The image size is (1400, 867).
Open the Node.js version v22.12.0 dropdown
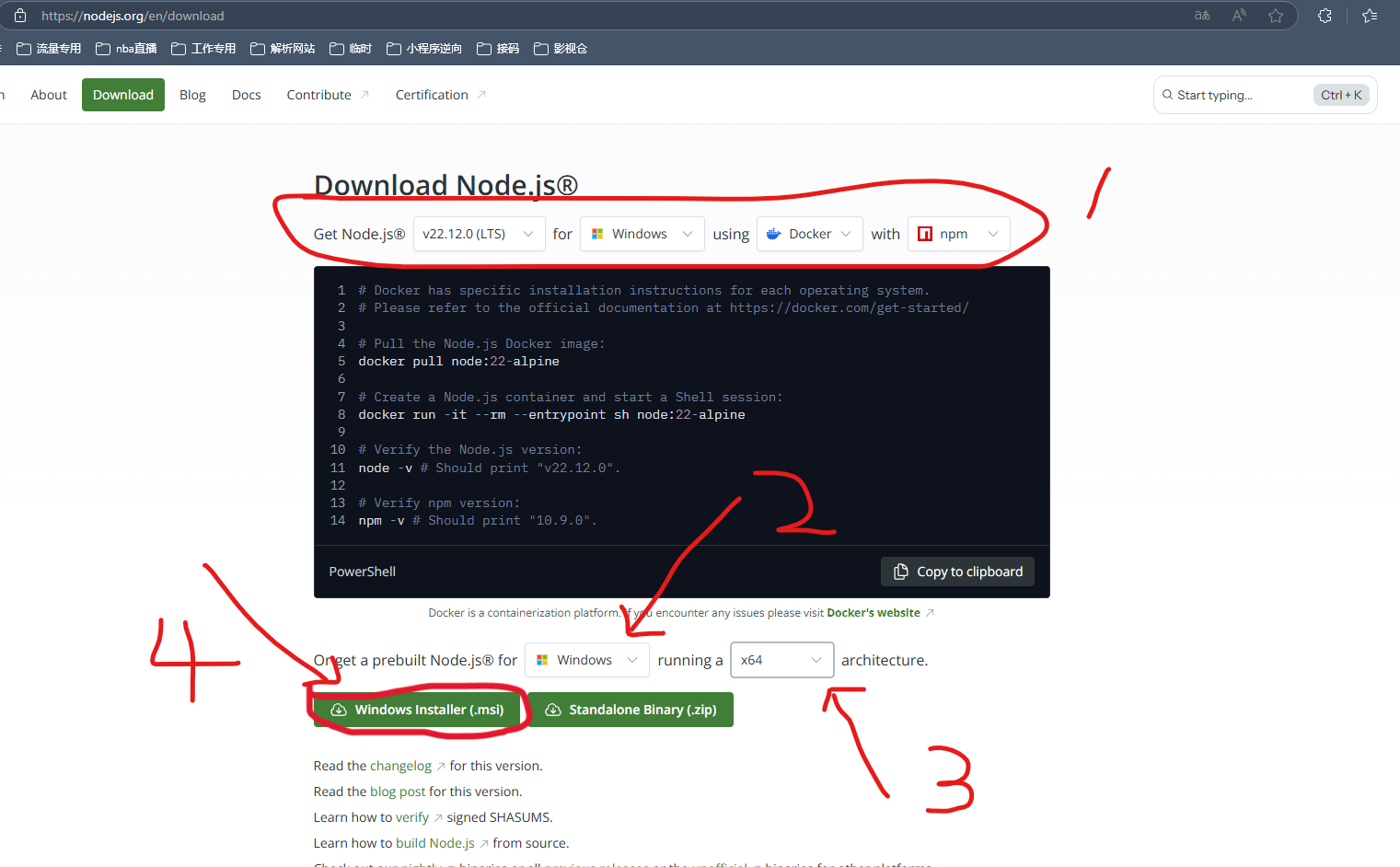click(x=479, y=234)
